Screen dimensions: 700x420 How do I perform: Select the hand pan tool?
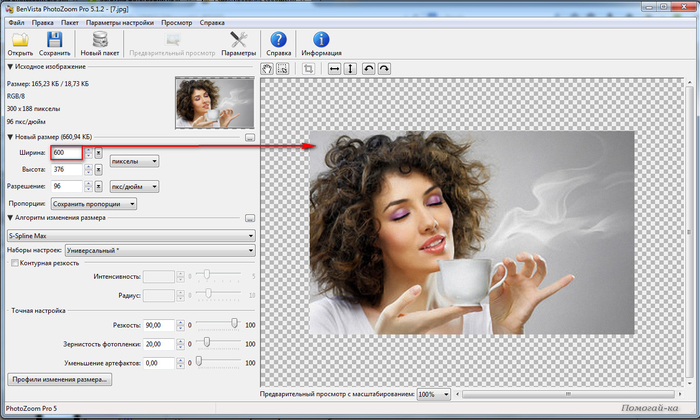(x=267, y=69)
